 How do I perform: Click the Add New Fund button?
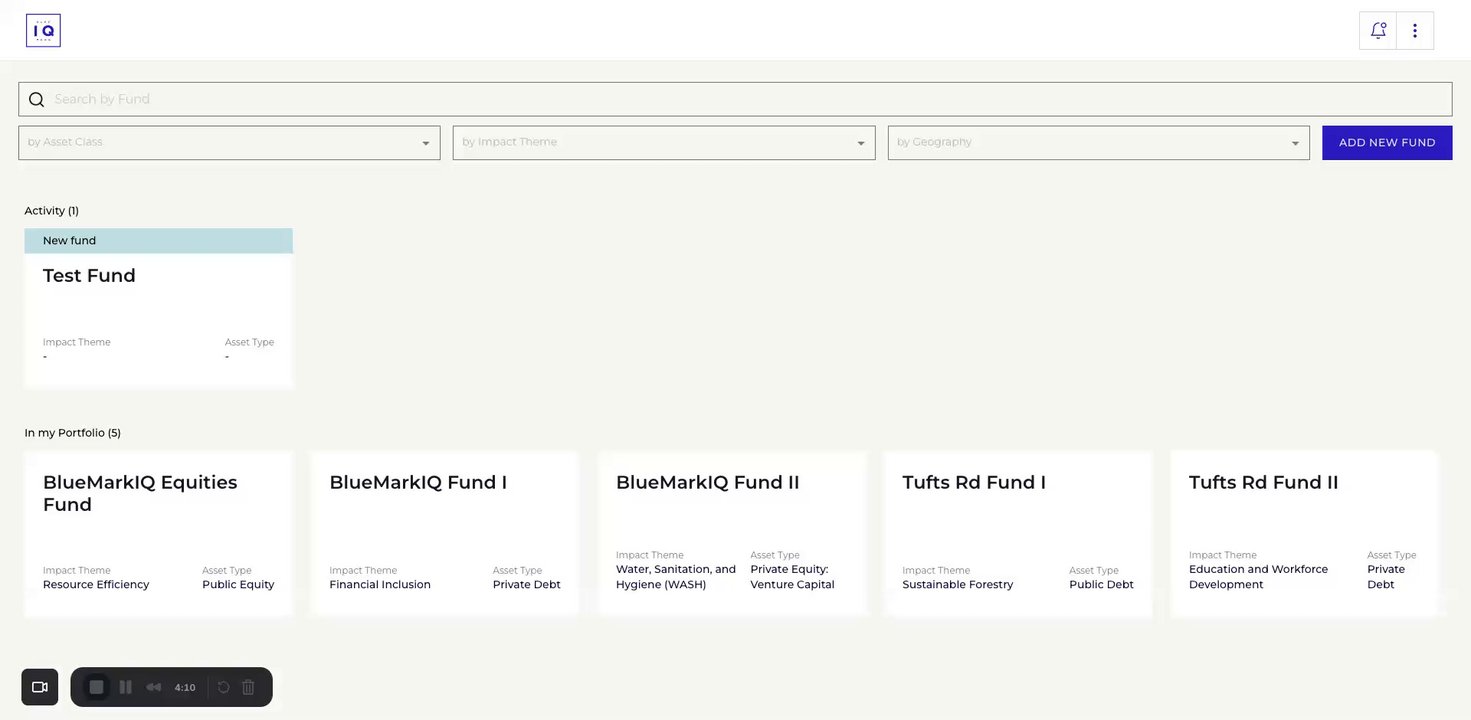coord(1387,143)
